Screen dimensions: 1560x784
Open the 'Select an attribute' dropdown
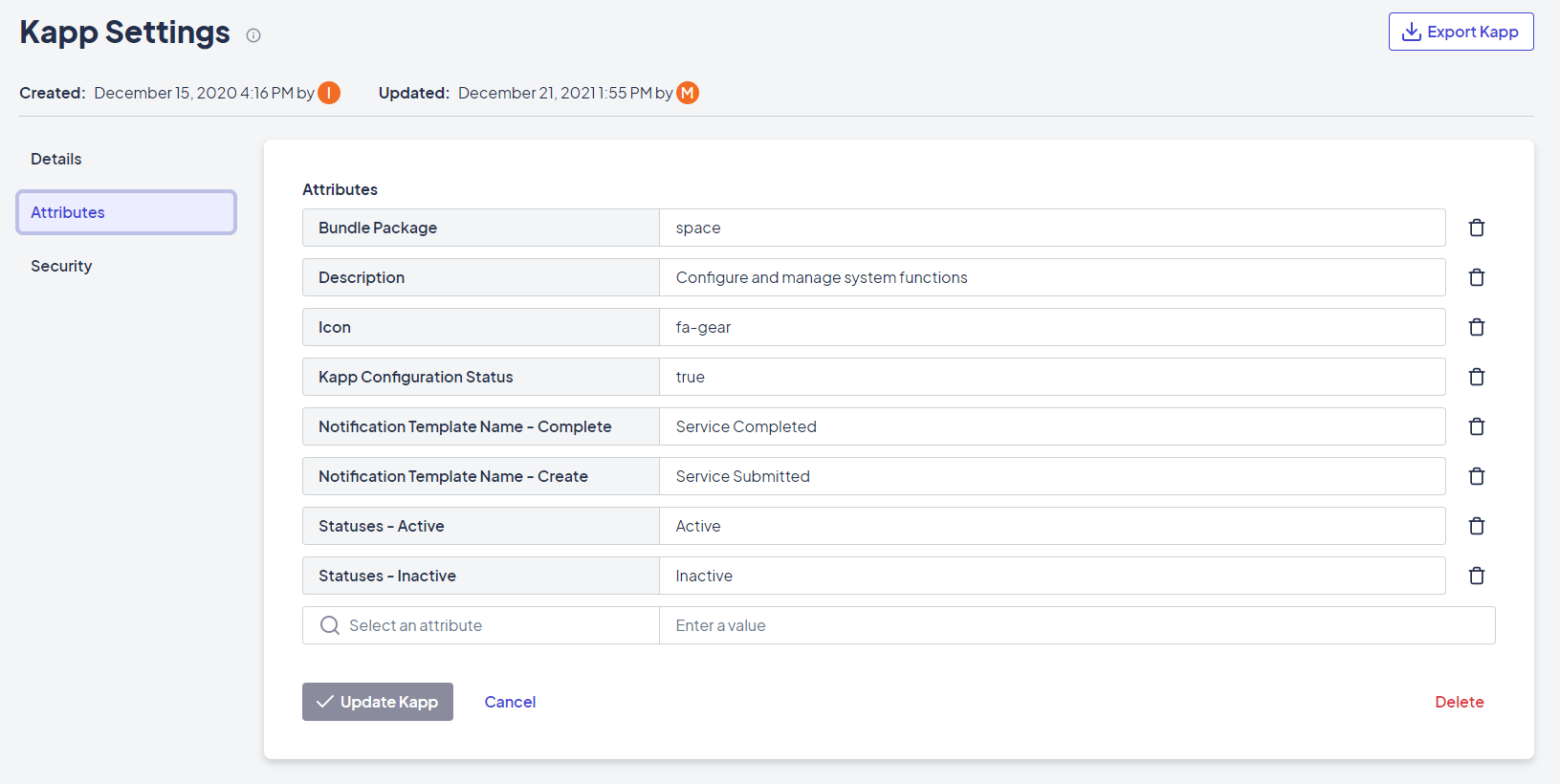point(481,625)
